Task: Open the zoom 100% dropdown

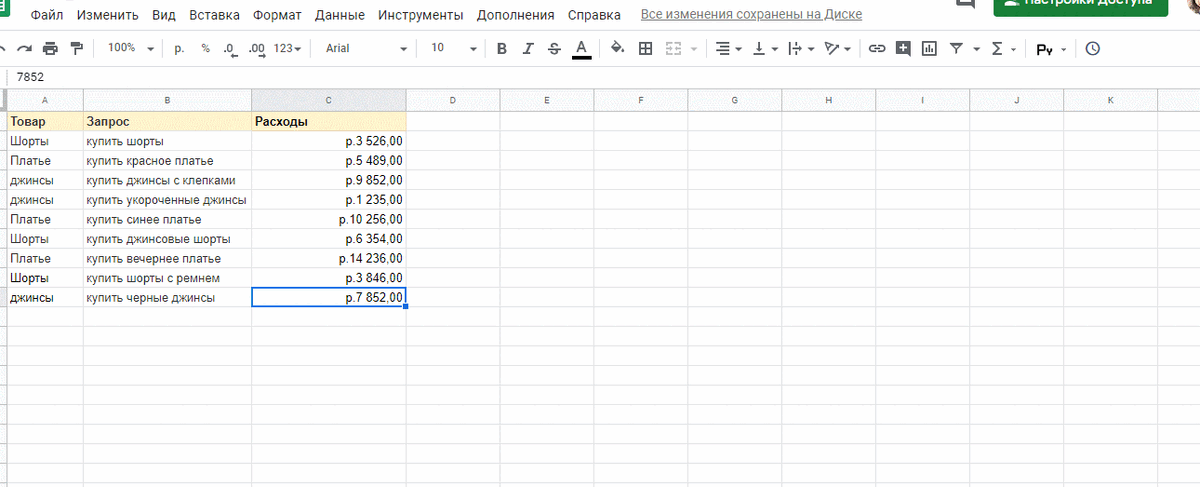Action: coord(131,48)
